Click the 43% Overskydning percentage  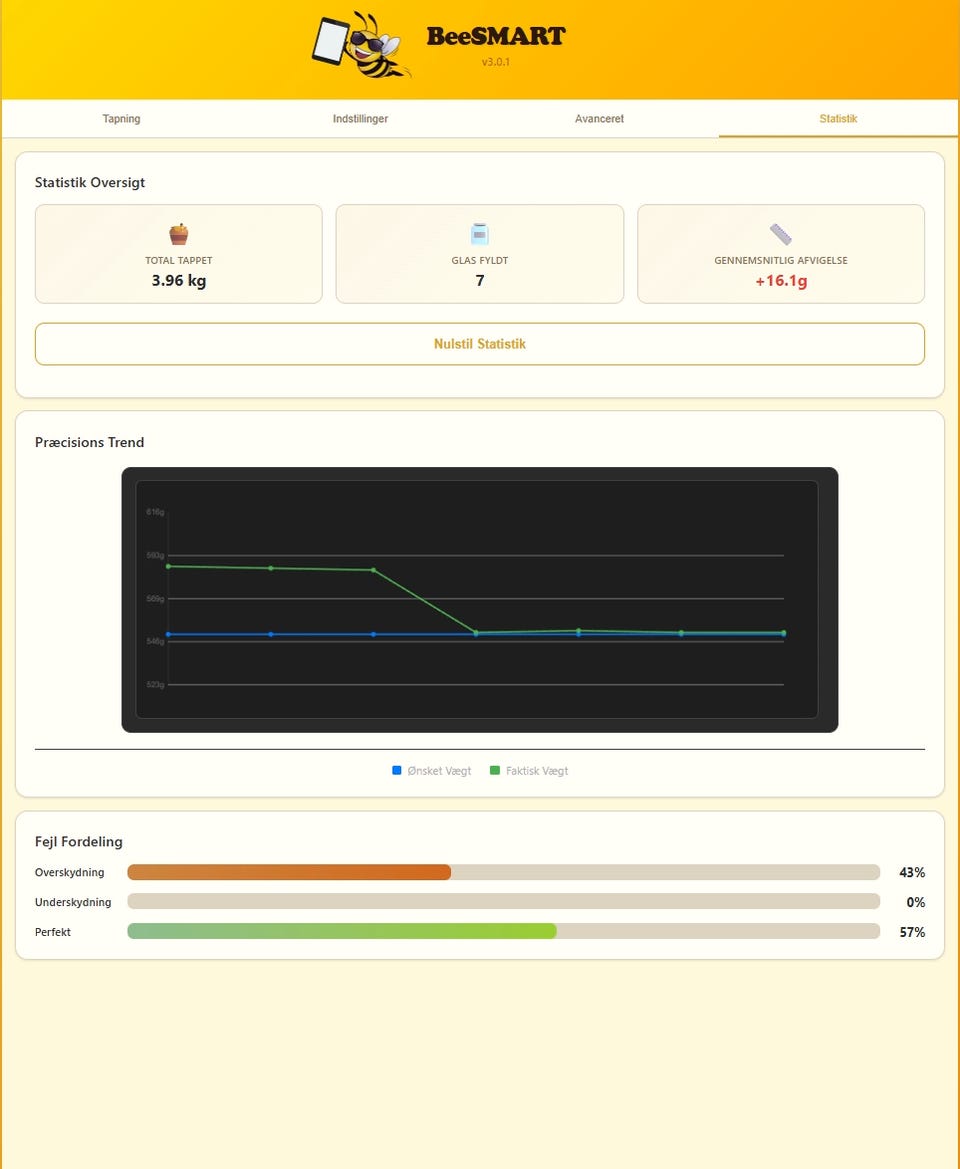[x=912, y=872]
